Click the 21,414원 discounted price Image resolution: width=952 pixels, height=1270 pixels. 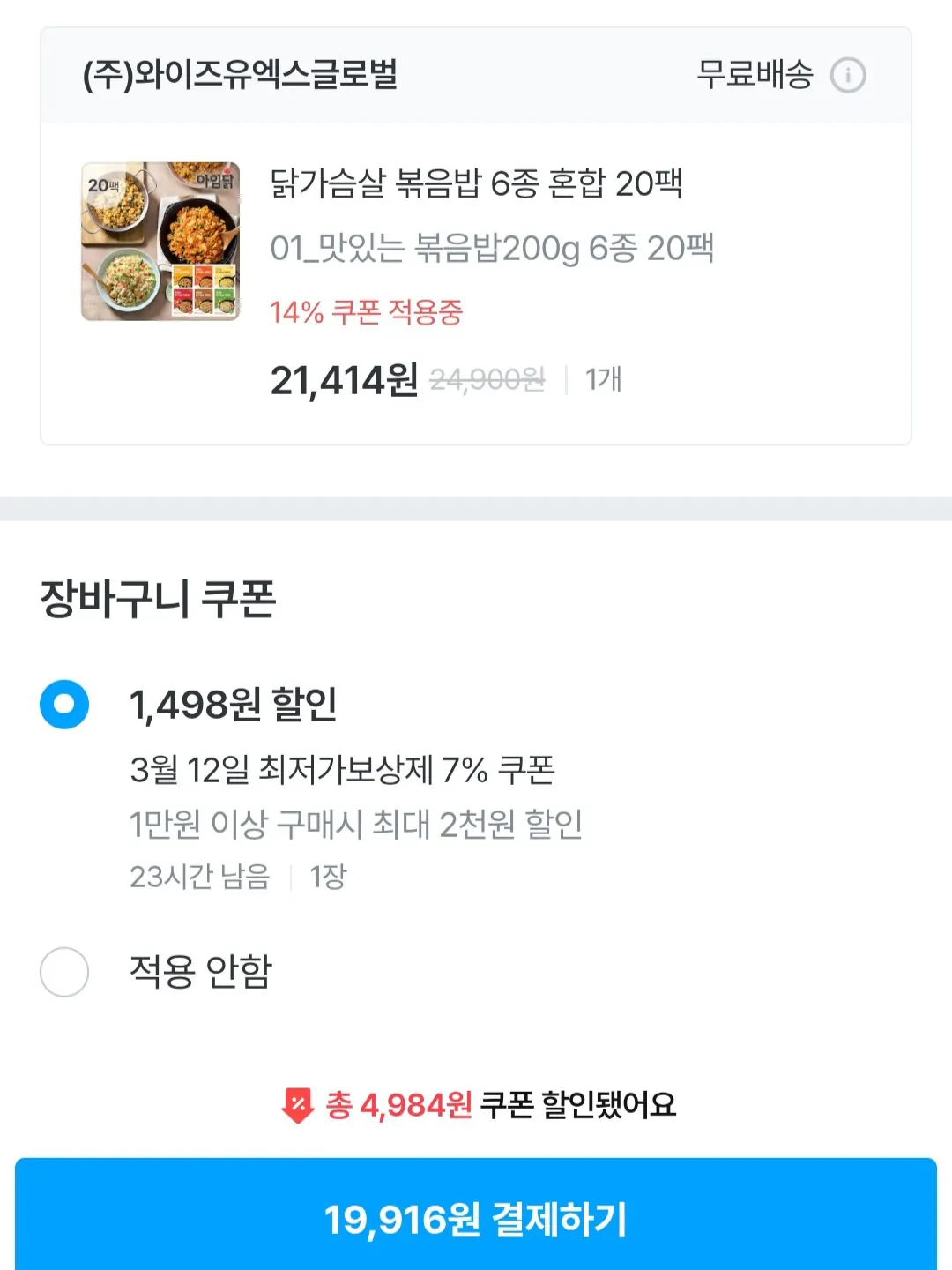(x=344, y=381)
